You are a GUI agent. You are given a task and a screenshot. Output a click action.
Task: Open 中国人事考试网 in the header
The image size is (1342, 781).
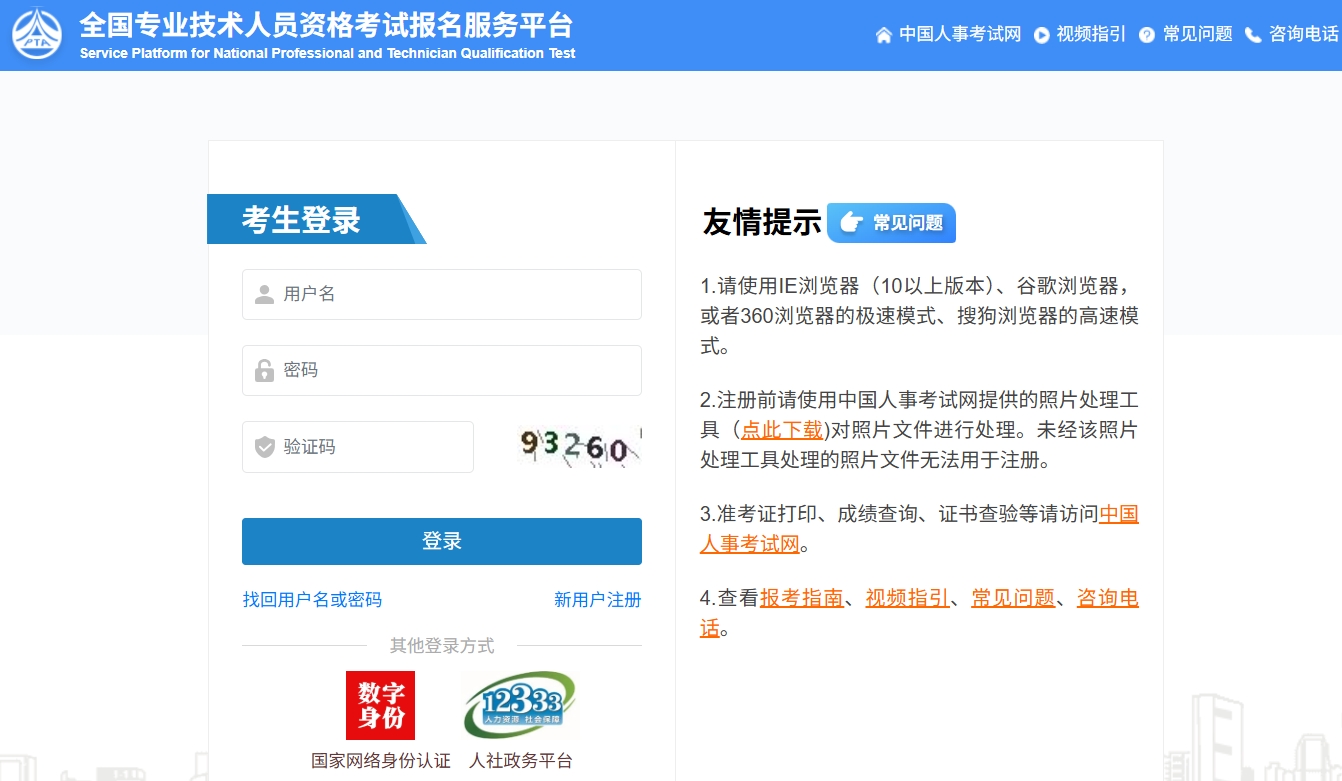coord(959,34)
